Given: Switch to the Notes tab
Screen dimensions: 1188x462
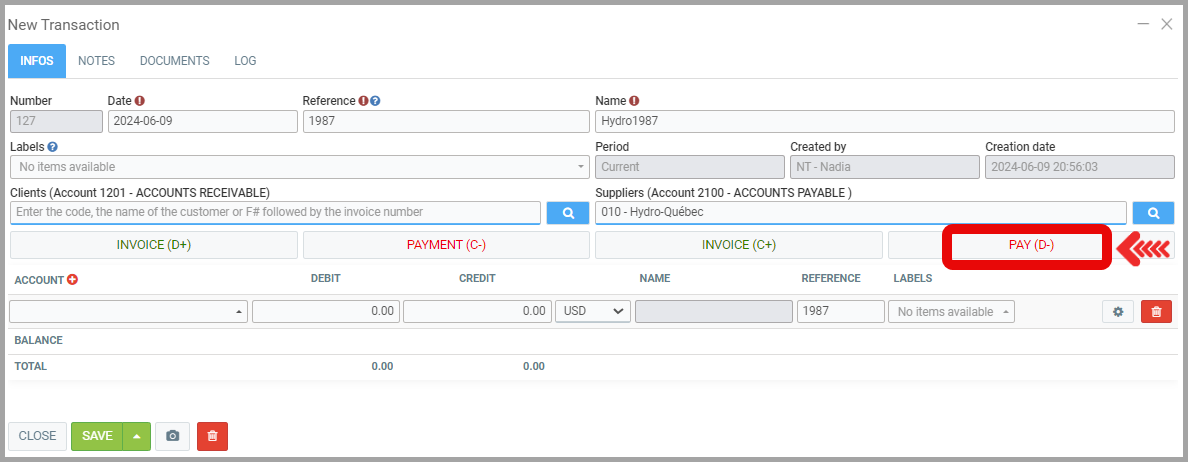Looking at the screenshot, I should pyautogui.click(x=96, y=61).
